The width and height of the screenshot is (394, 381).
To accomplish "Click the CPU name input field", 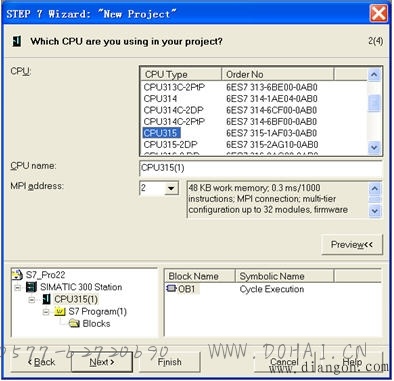I will (x=261, y=168).
